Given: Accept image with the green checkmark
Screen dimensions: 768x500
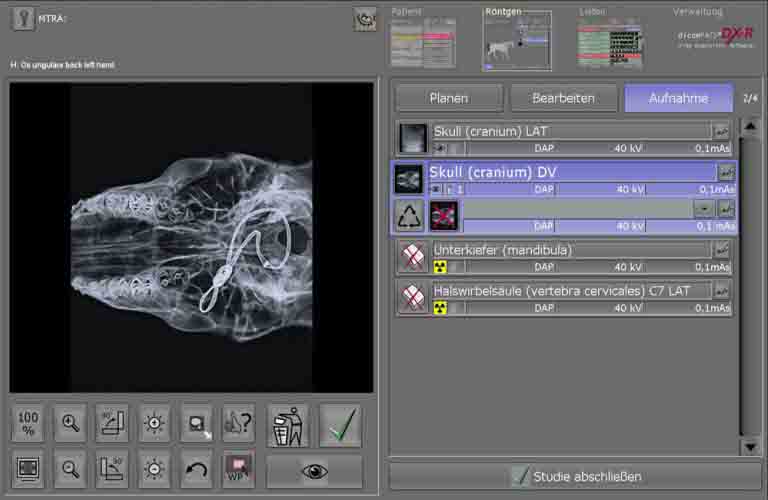Looking at the screenshot, I should point(340,425).
